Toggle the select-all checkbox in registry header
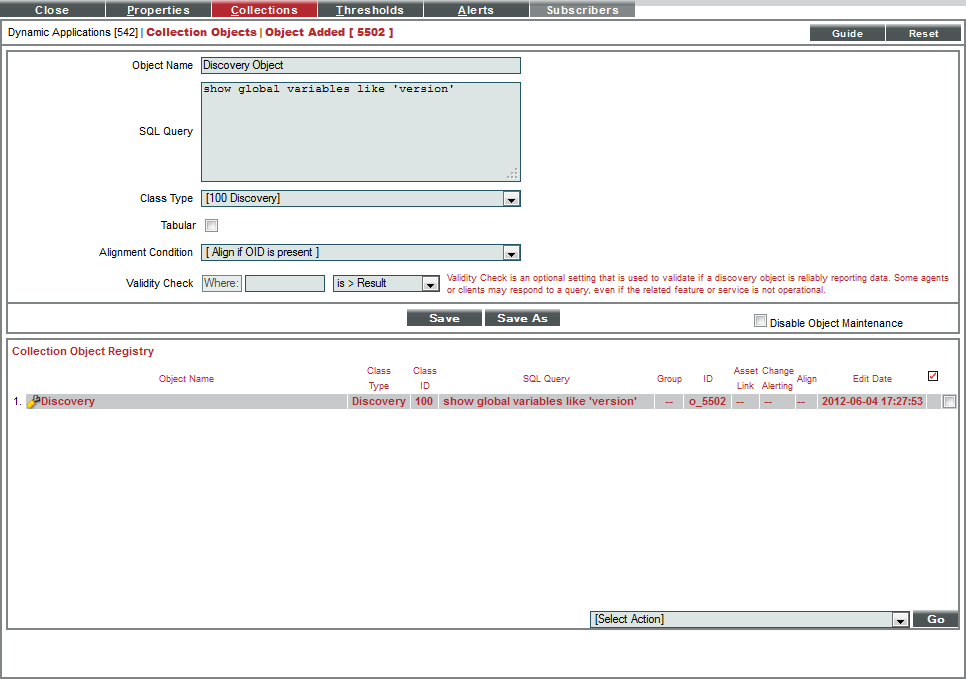Viewport: 966px width, 679px height. [933, 377]
